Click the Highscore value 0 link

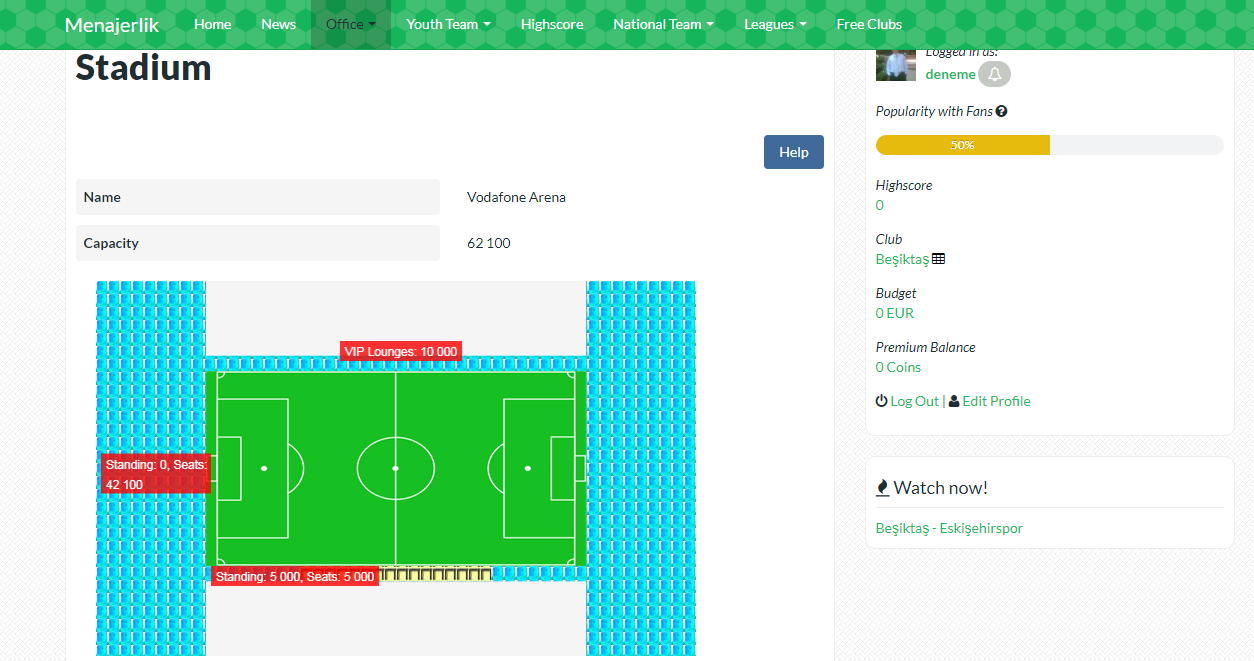pos(880,205)
